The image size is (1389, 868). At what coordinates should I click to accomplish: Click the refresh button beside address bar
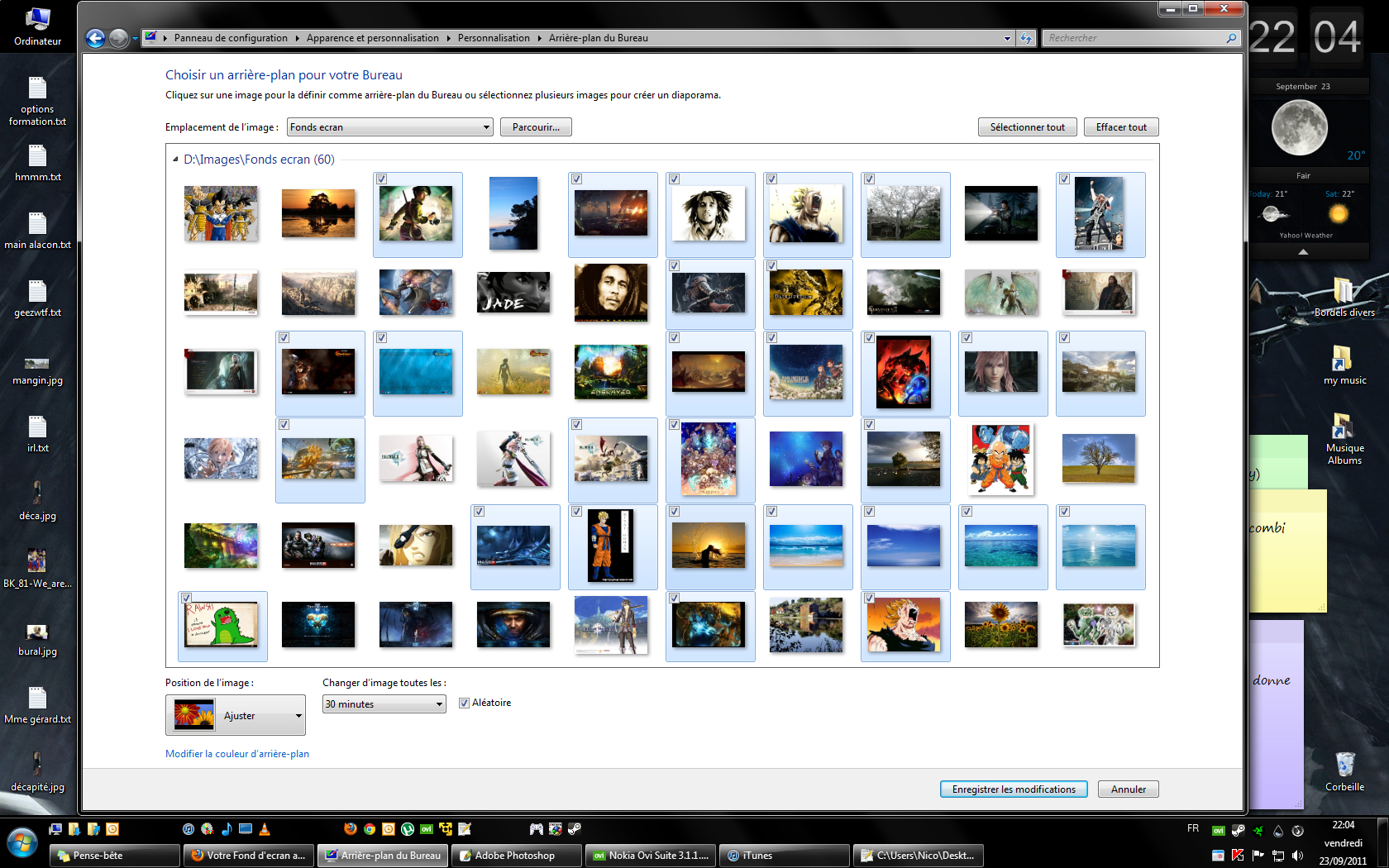pyautogui.click(x=1026, y=38)
